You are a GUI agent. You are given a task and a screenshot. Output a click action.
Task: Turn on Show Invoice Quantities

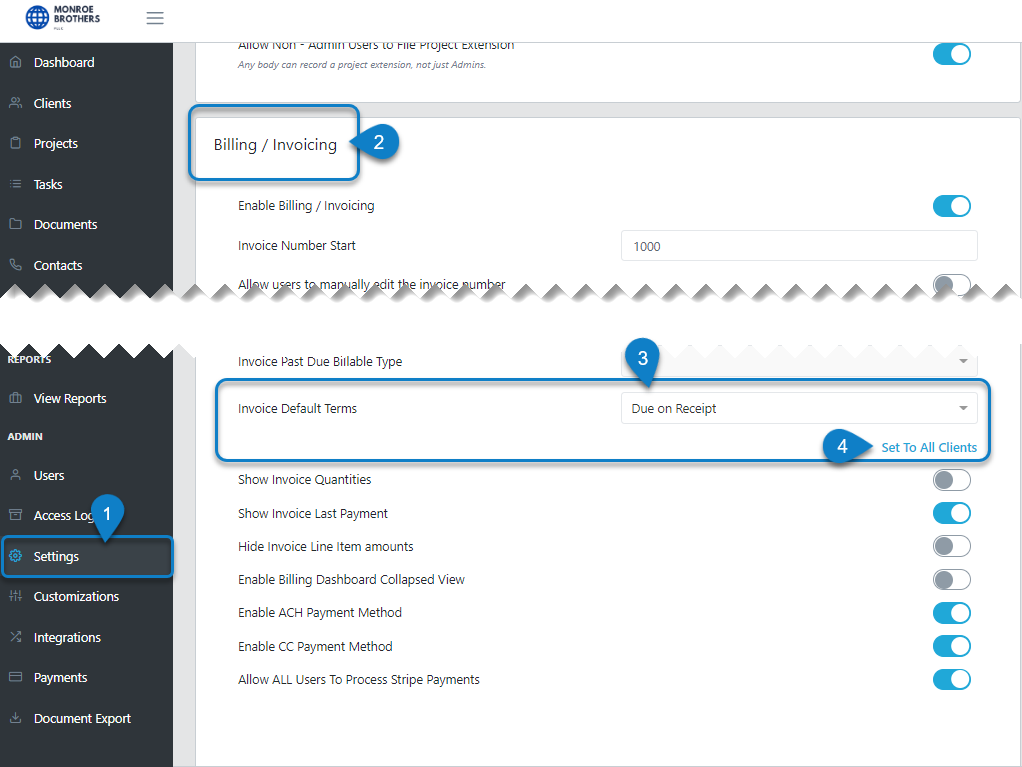pyautogui.click(x=952, y=480)
